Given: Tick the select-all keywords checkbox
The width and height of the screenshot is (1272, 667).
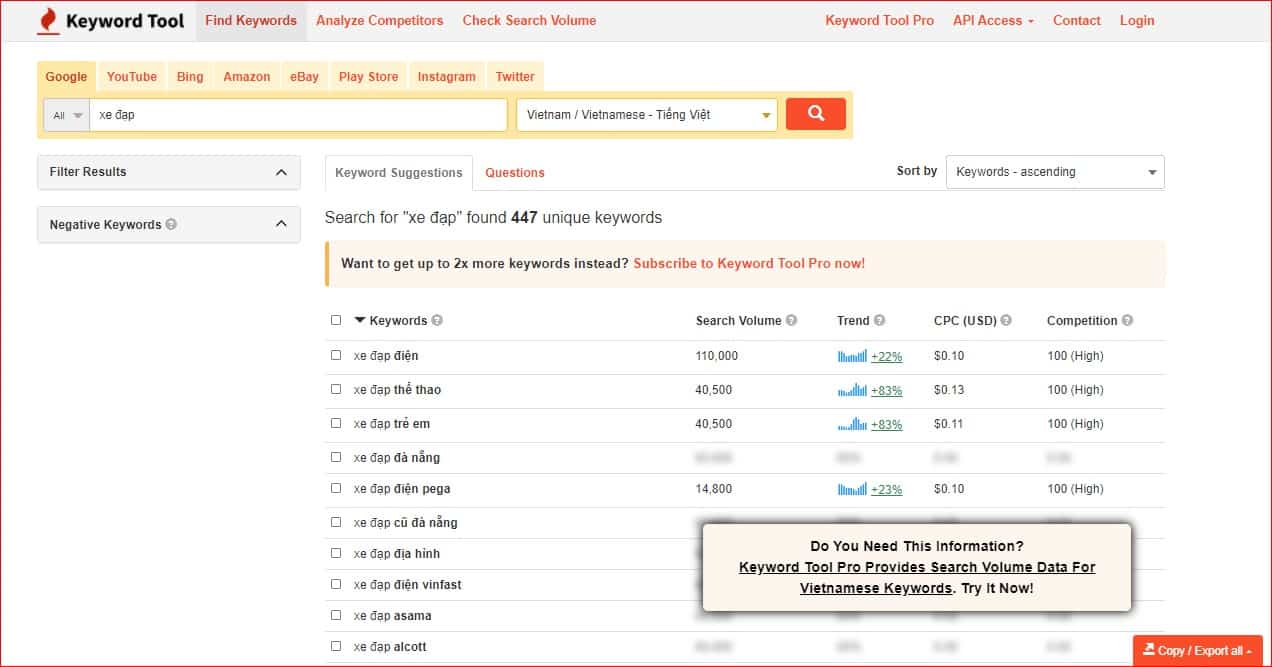Looking at the screenshot, I should tap(336, 320).
